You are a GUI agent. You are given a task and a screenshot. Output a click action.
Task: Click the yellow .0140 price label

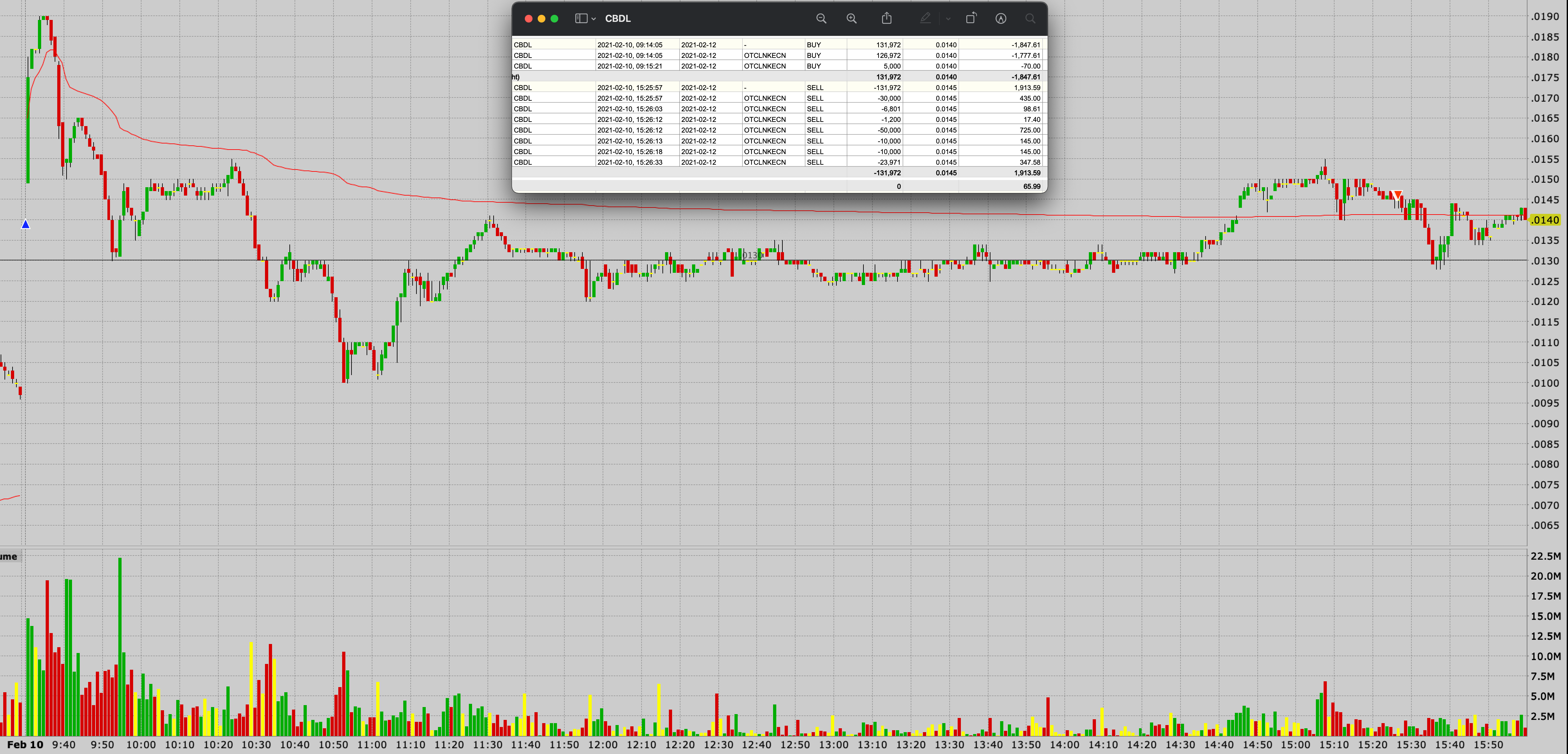coord(1545,220)
